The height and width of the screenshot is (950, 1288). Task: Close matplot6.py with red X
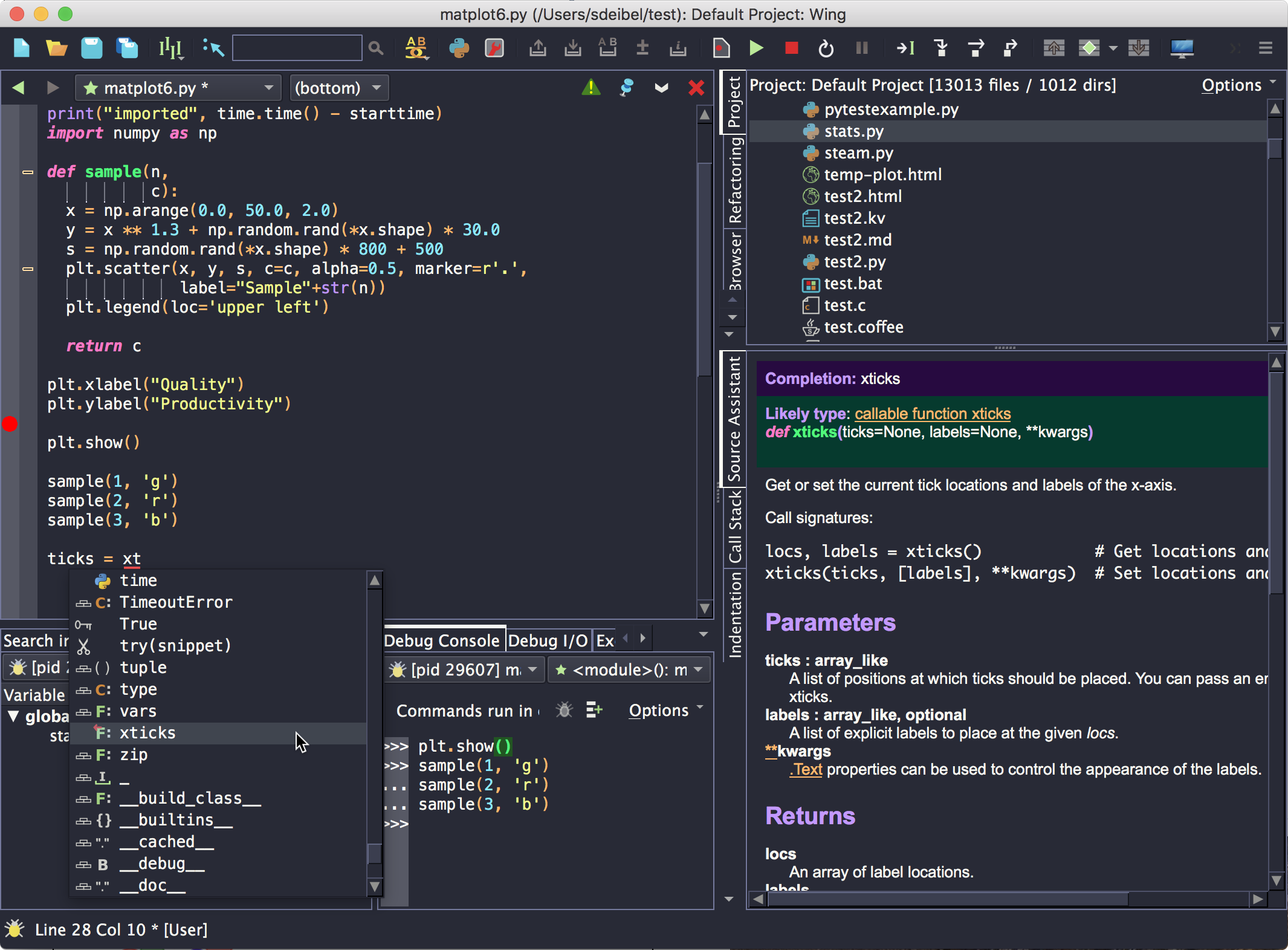tap(696, 88)
